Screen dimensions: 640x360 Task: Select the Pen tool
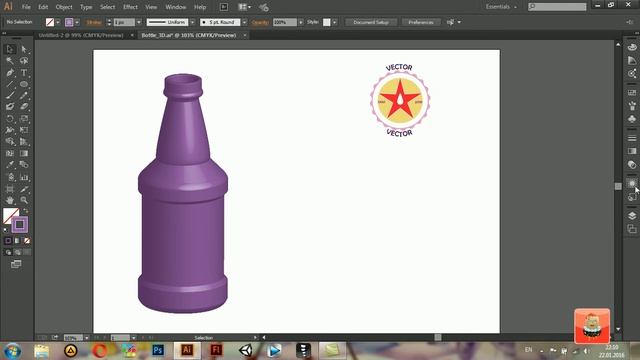pyautogui.click(x=10, y=73)
